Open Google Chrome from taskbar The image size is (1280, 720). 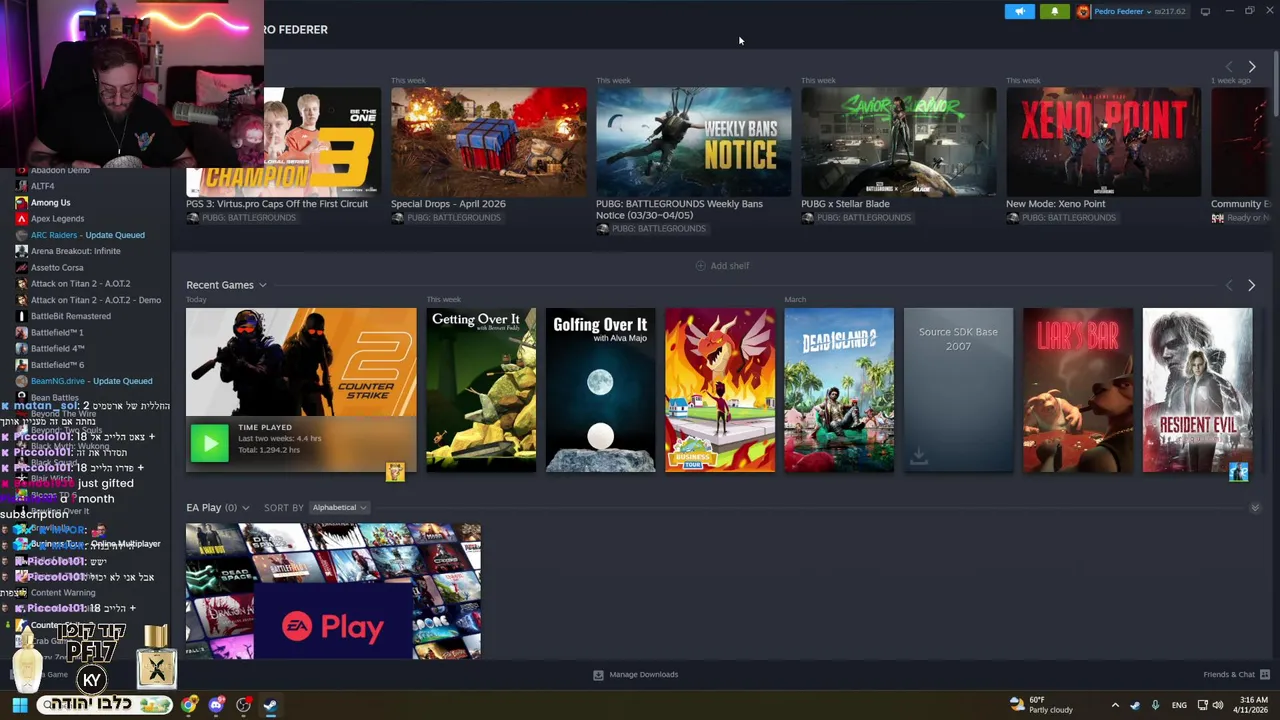(189, 705)
